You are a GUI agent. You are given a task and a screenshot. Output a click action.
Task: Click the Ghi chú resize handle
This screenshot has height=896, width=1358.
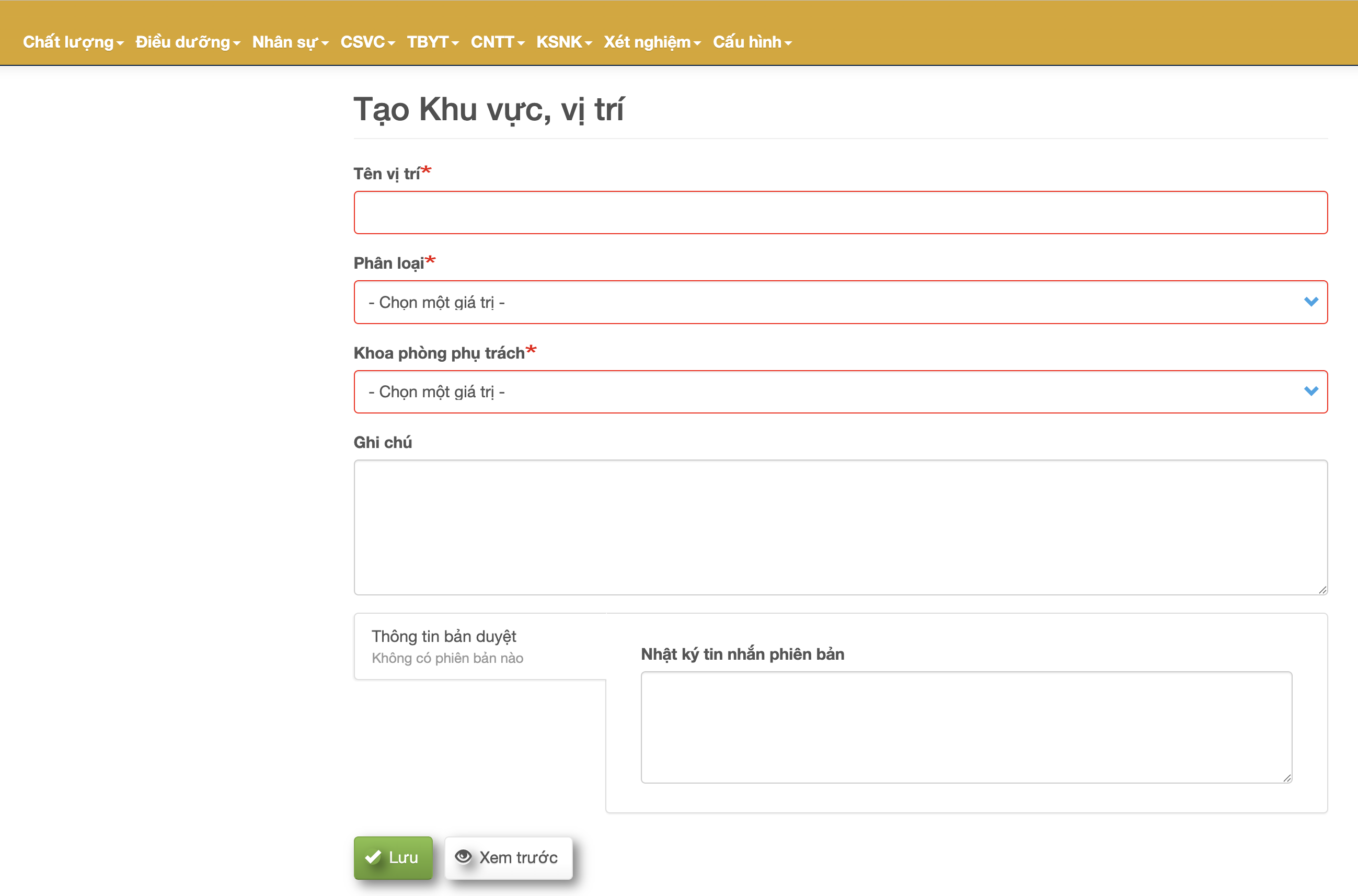point(1322,590)
